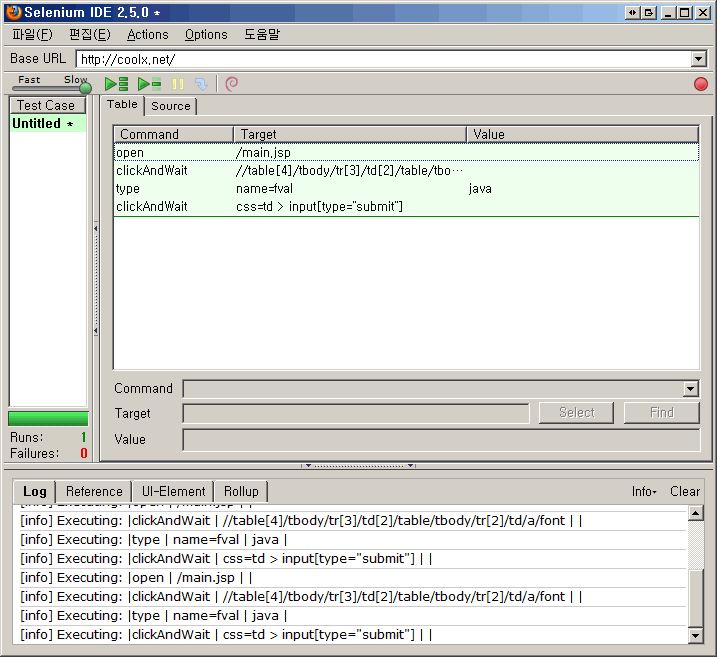Viewport: 717px width, 657px height.
Task: Toggle the red record button
Action: pyautogui.click(x=700, y=84)
